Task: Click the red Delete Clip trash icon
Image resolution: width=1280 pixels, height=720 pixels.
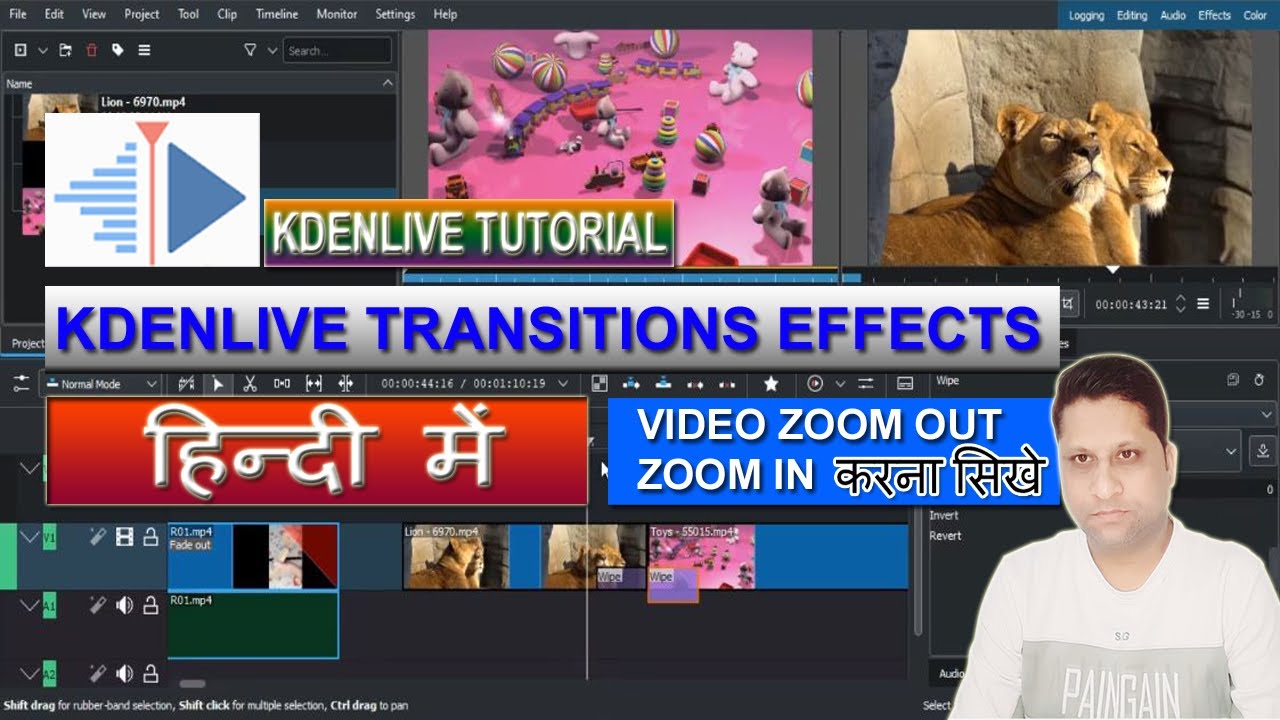Action: [x=92, y=50]
